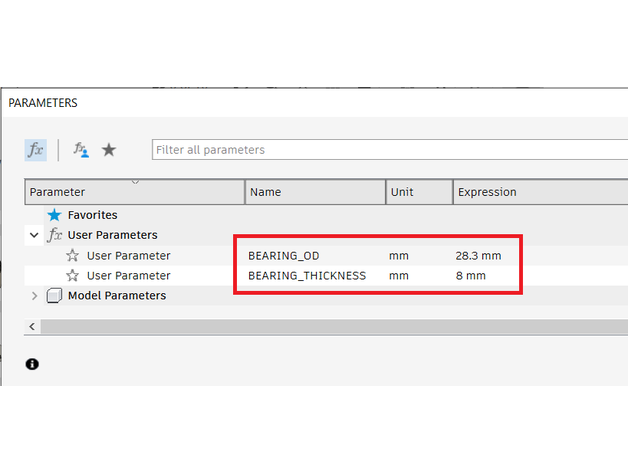Image resolution: width=628 pixels, height=472 pixels.
Task: Click the star favorites filter toolbar icon
Action: tap(109, 149)
